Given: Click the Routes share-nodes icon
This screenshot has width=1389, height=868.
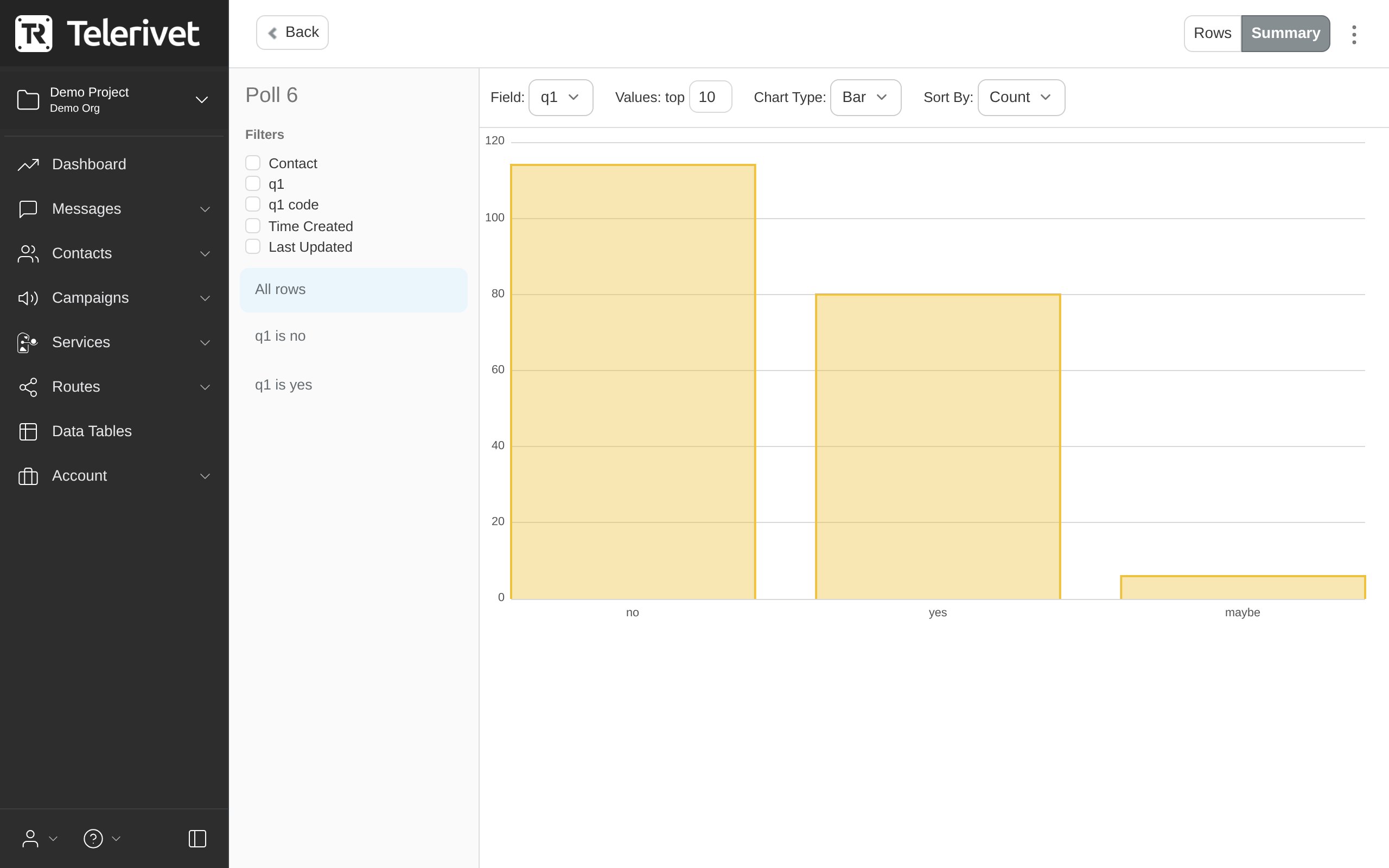Looking at the screenshot, I should coord(28,387).
